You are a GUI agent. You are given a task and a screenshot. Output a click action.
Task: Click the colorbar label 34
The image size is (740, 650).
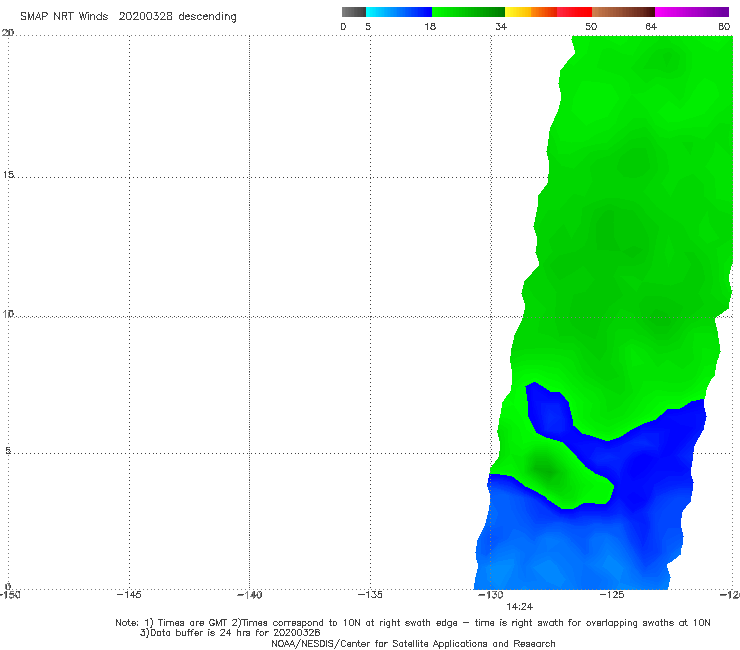click(x=501, y=27)
